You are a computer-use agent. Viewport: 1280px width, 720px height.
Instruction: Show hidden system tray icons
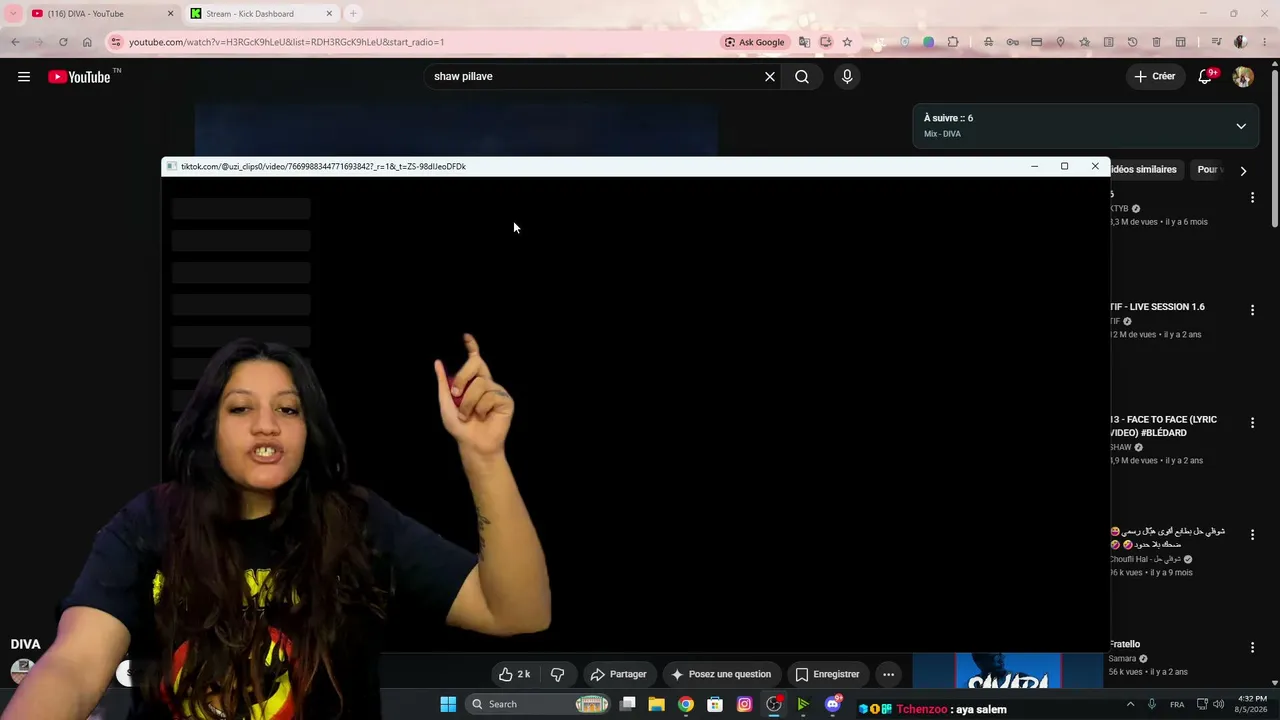click(1131, 704)
